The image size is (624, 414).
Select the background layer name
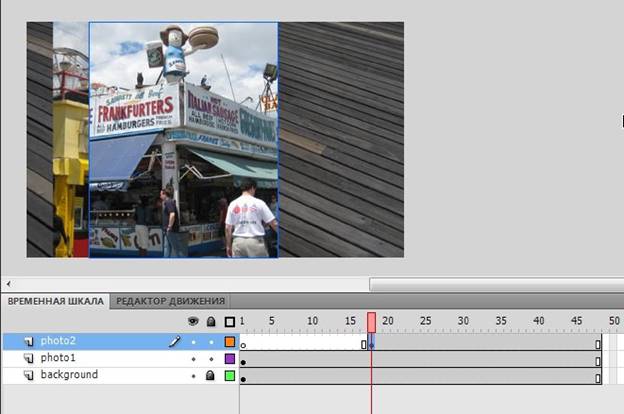(x=69, y=375)
